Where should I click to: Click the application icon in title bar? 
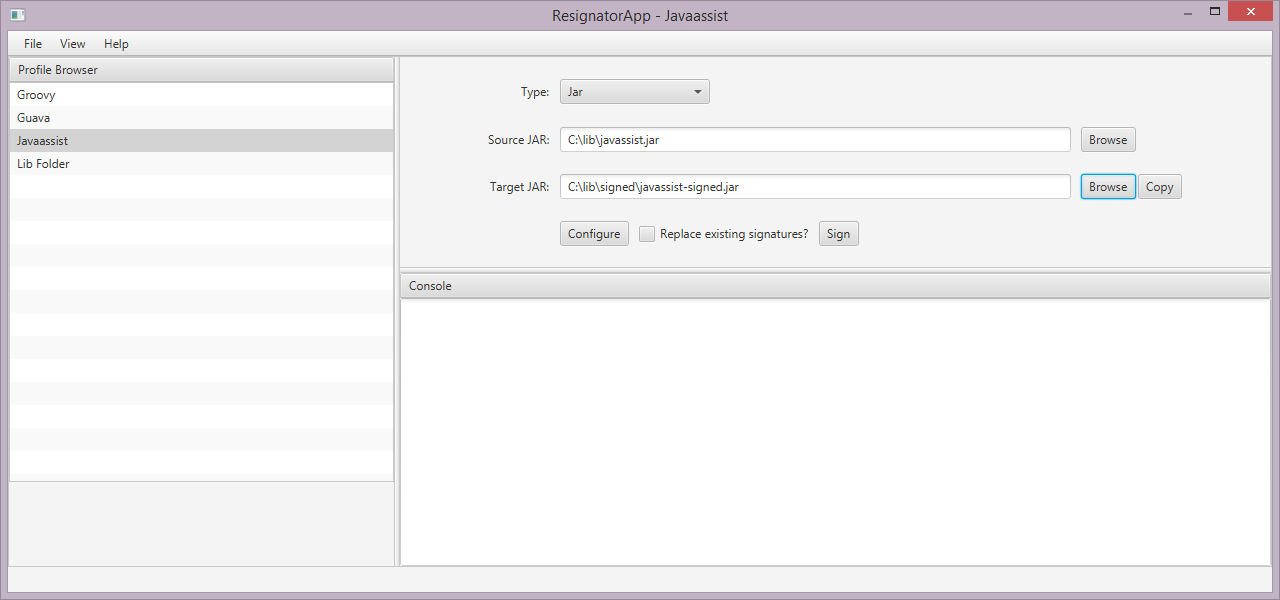tap(17, 15)
